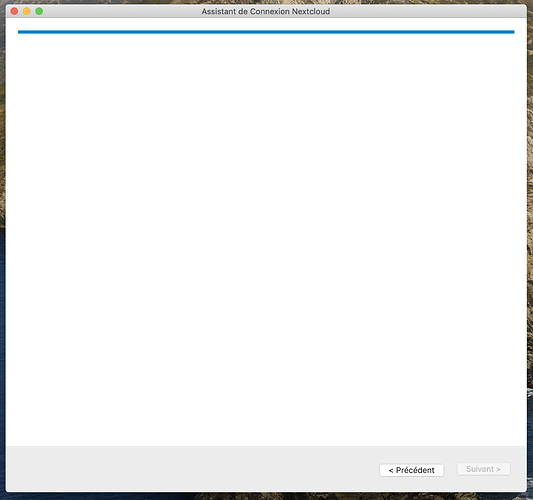The image size is (533, 500).
Task: Minimize the wizard using the yellow button
Action: click(27, 11)
